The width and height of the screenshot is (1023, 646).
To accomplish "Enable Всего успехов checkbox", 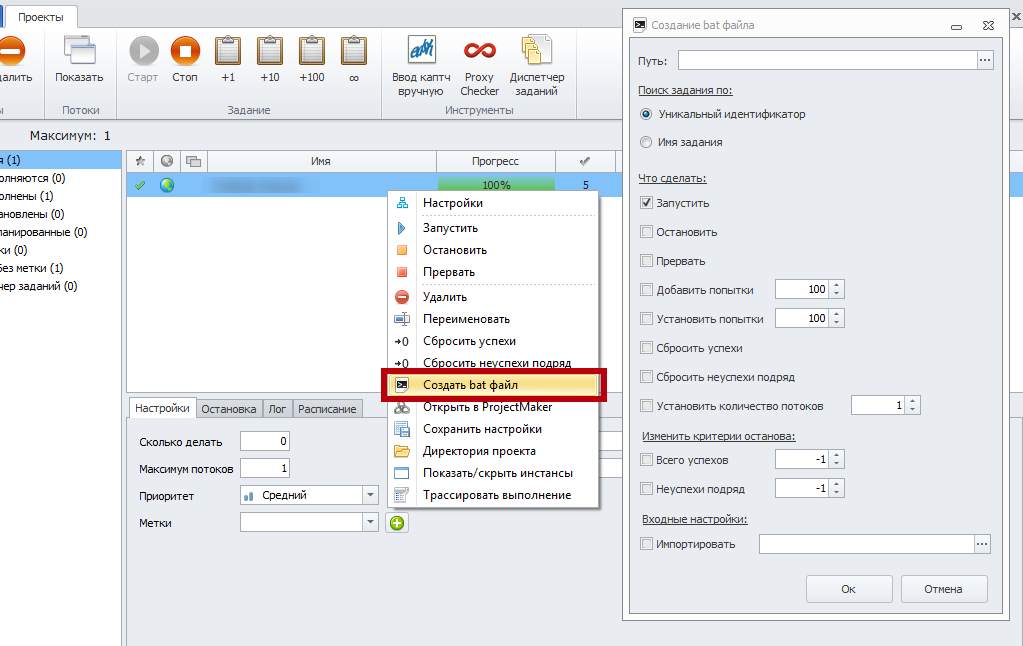I will [647, 460].
